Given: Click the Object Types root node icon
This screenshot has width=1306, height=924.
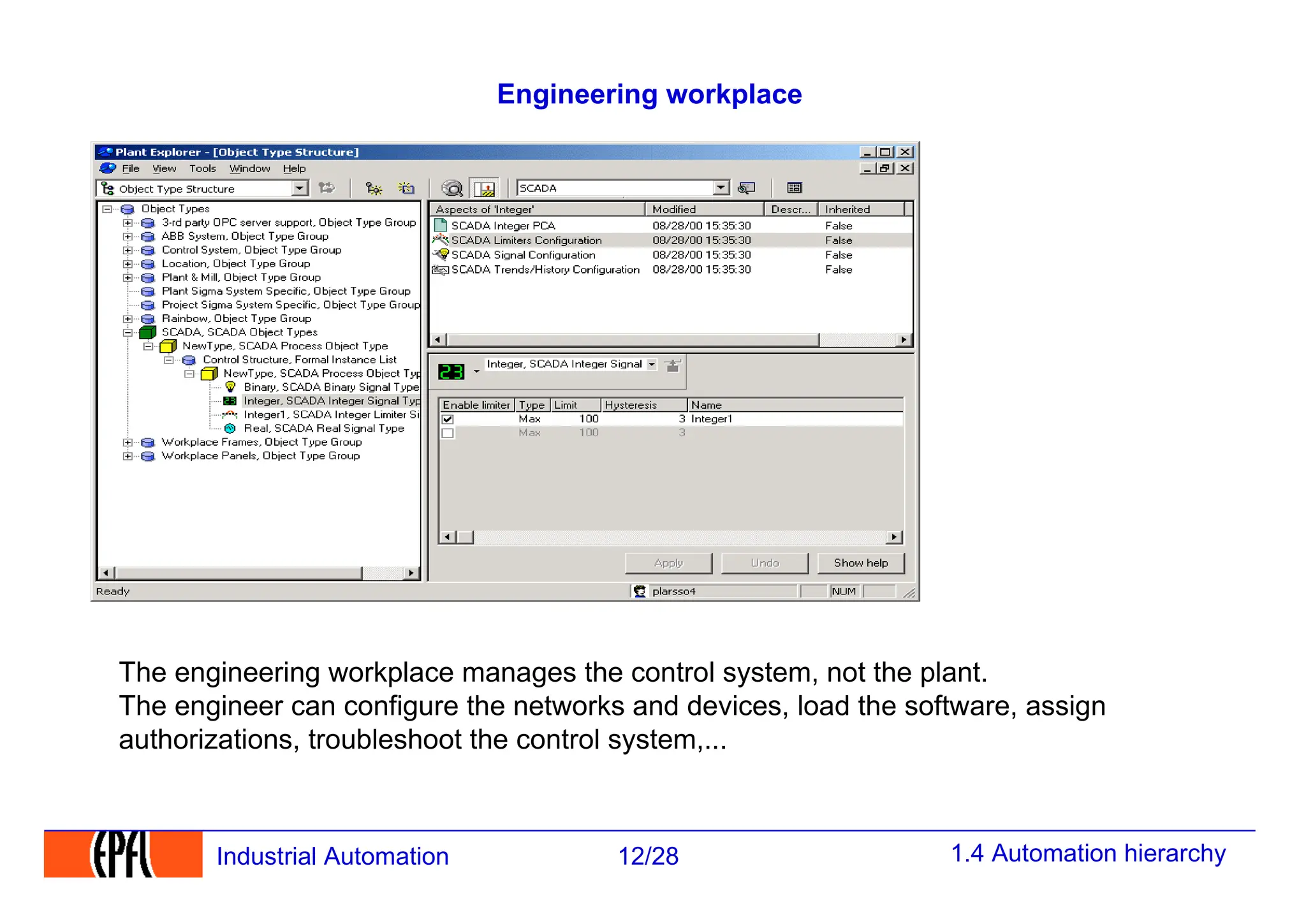Looking at the screenshot, I should 128,209.
